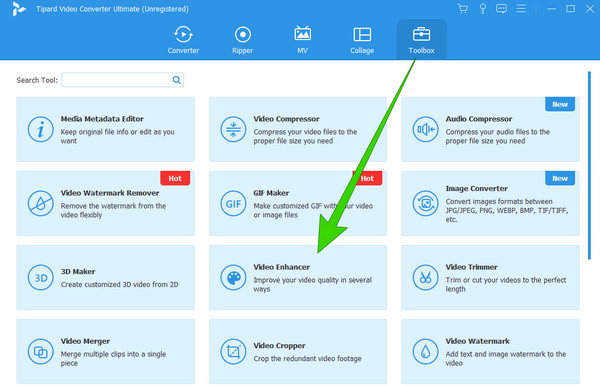Click "Remove the watermark from the" description
The height and width of the screenshot is (386, 600).
113,210
